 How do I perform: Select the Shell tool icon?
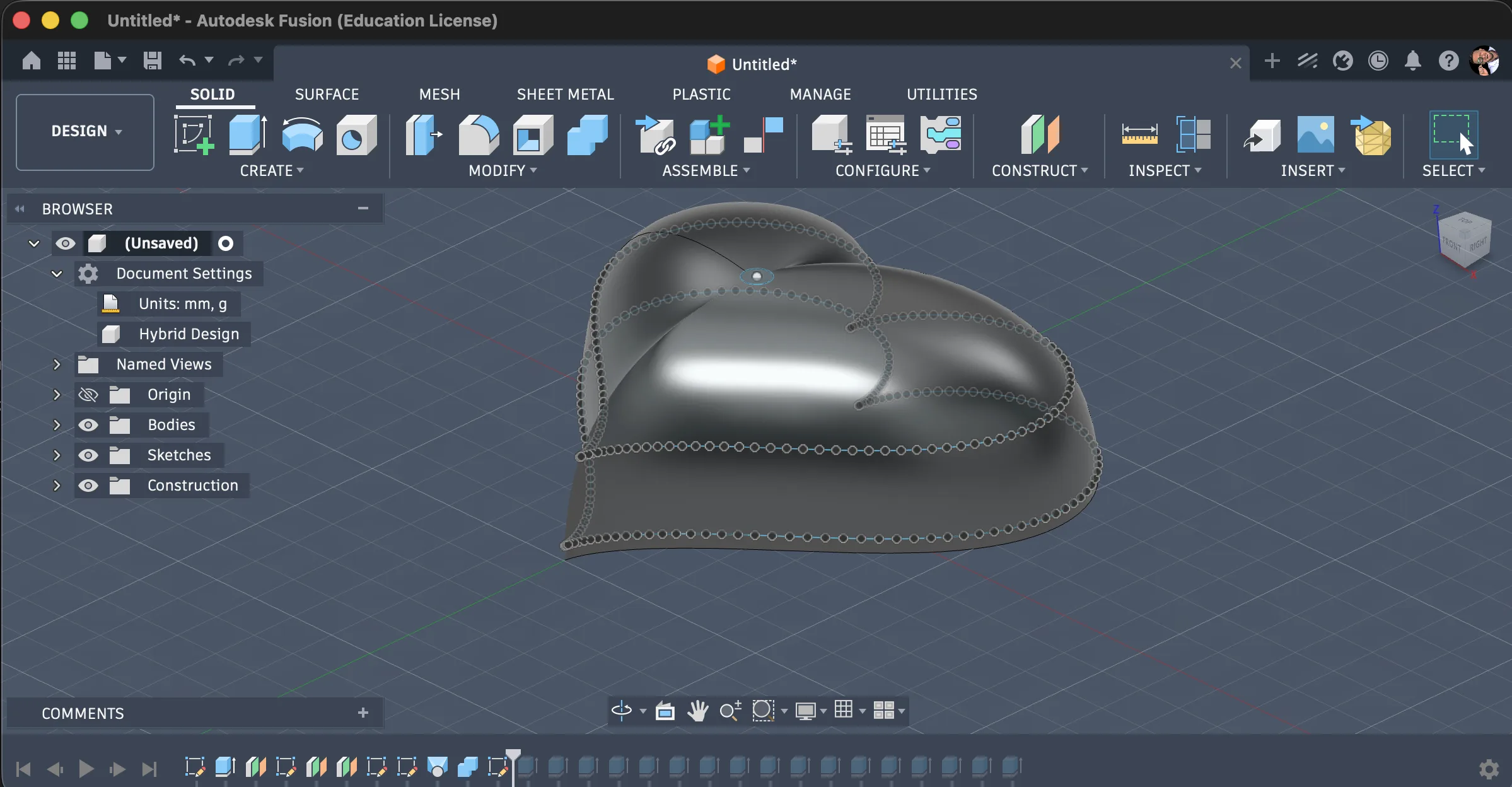click(x=533, y=134)
